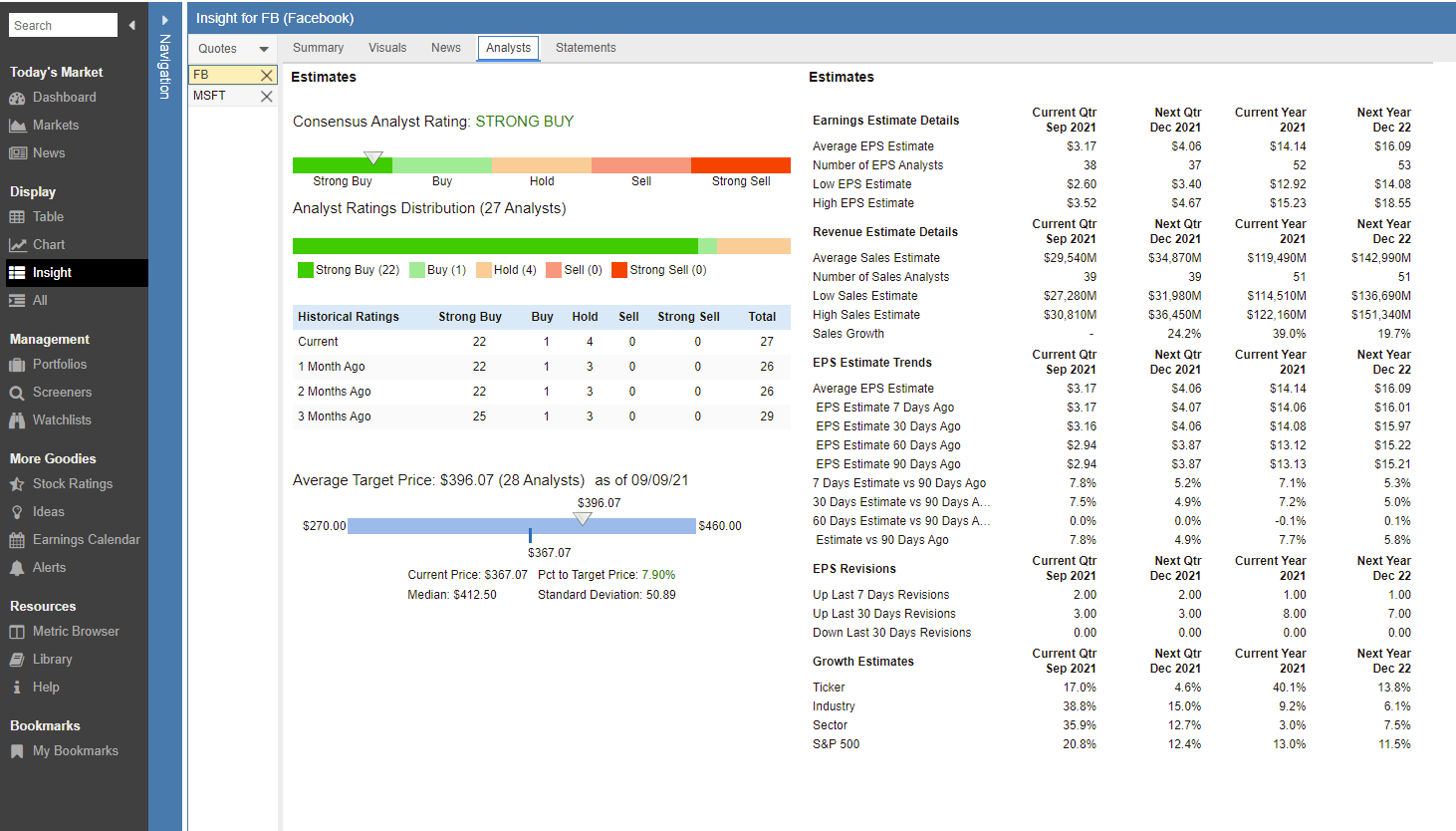Switch to the News tab
Image resolution: width=1456 pixels, height=831 pixels.
point(446,48)
